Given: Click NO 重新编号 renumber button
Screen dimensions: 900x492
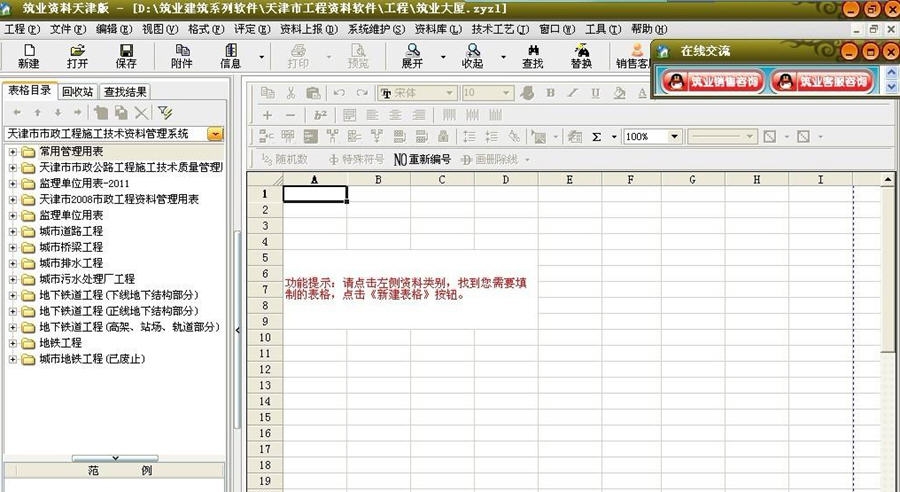Looking at the screenshot, I should point(422,159).
